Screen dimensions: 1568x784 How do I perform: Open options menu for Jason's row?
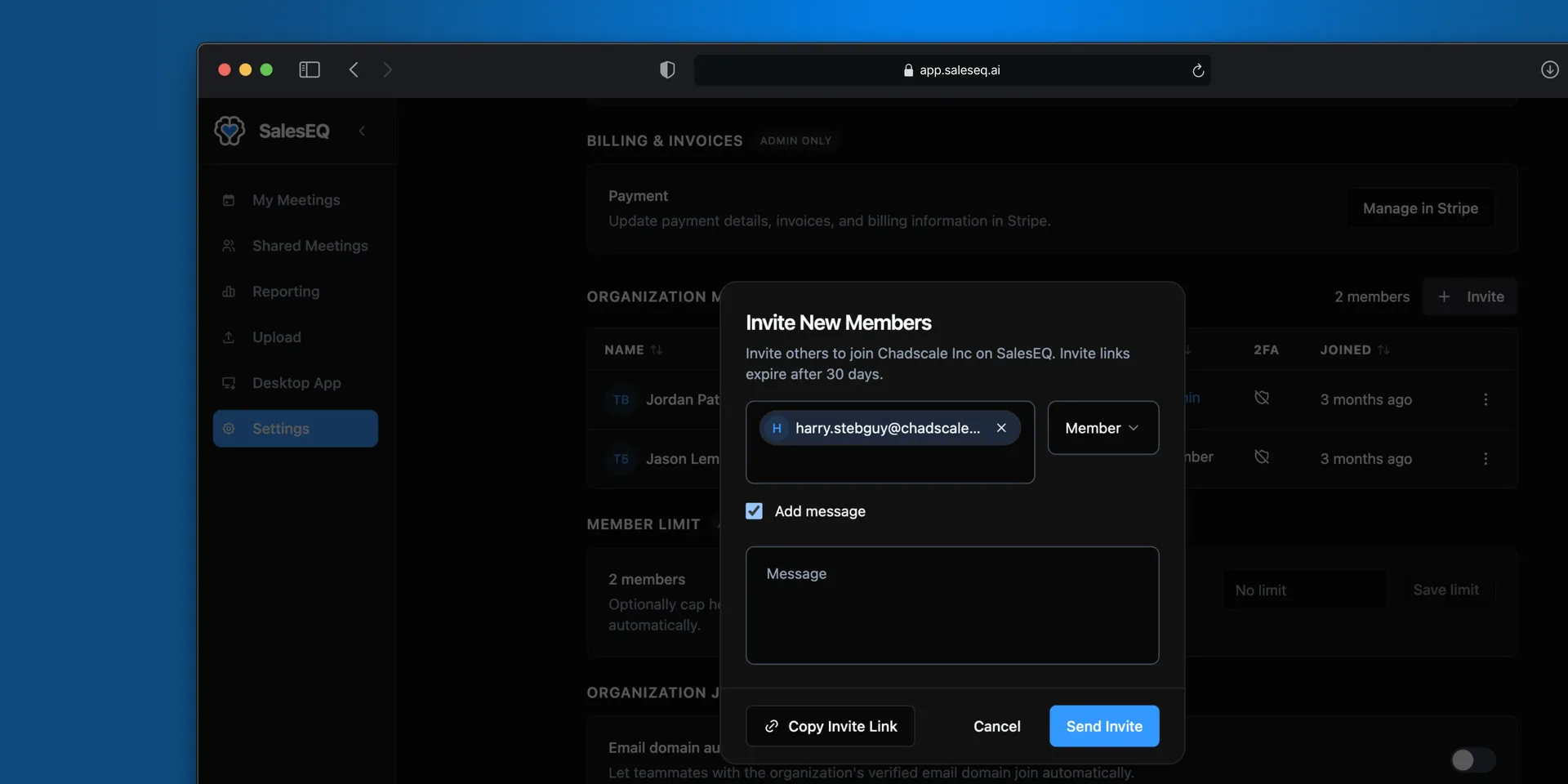(x=1486, y=459)
